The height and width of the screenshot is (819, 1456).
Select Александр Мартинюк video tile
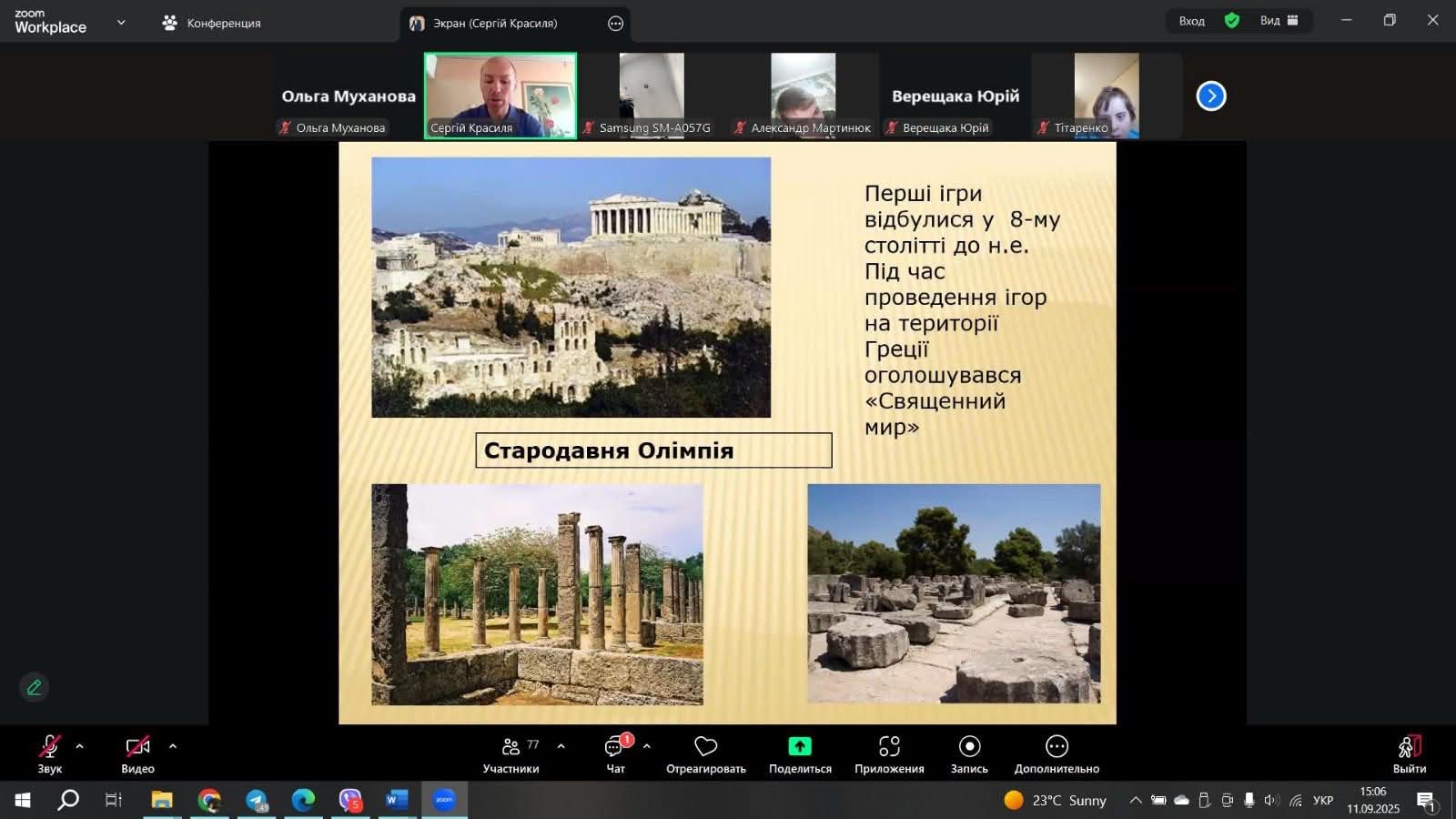804,96
